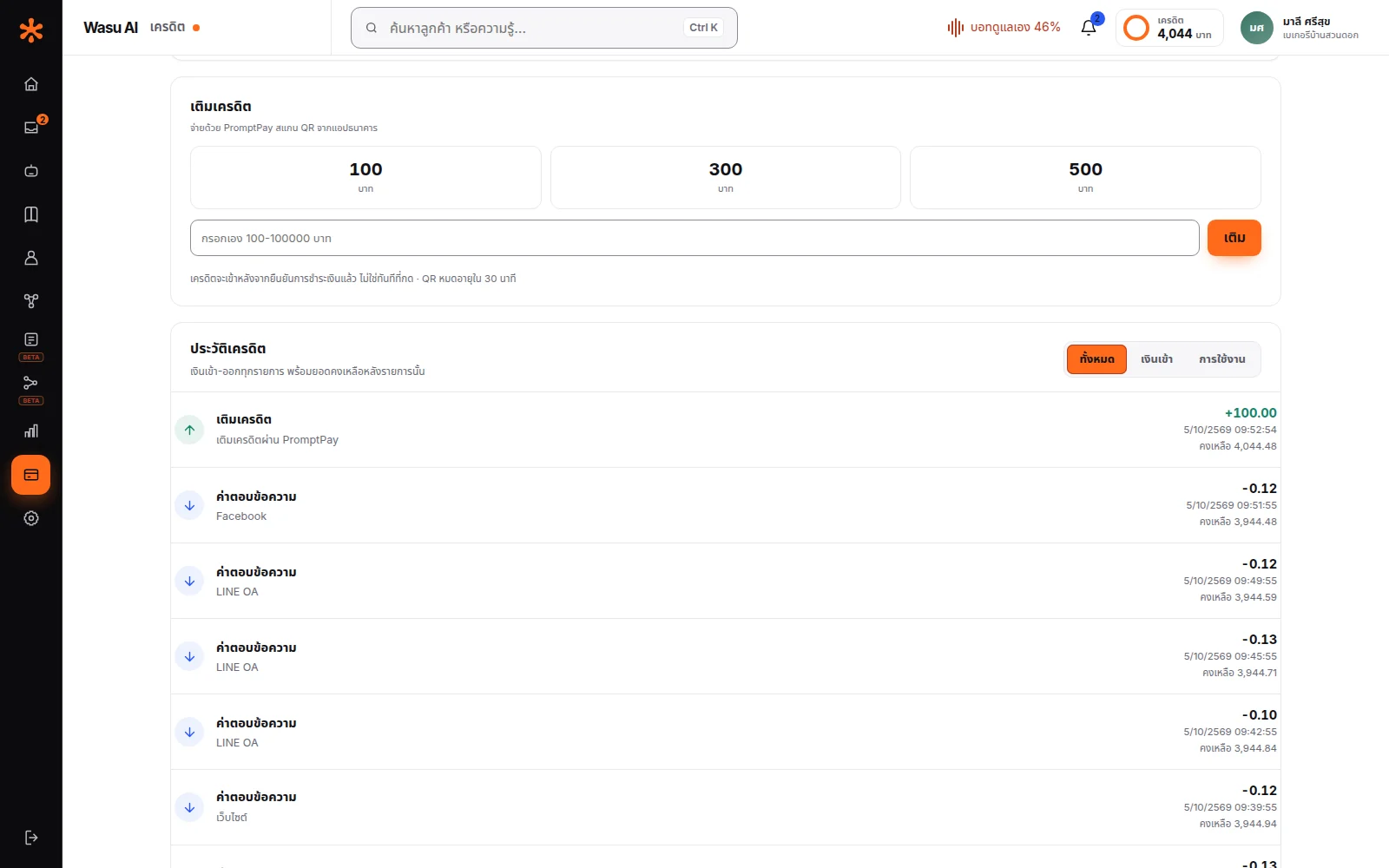Choose the 100 บาท top-up amount
Viewport: 1389px width, 868px height.
point(365,177)
